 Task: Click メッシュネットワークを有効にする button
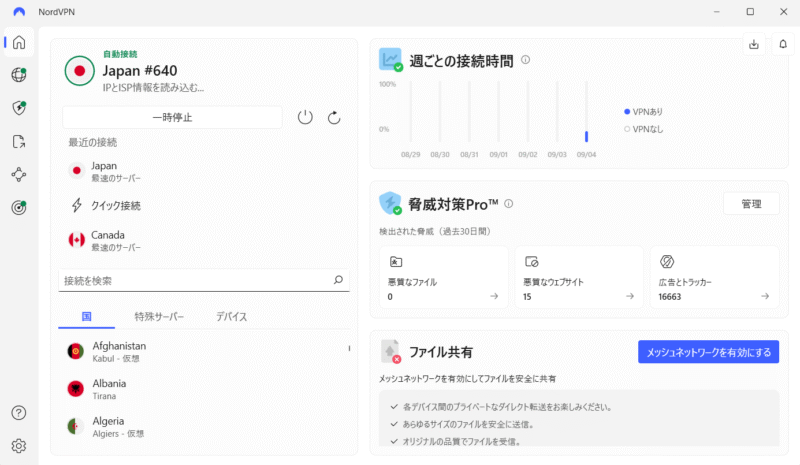click(x=709, y=352)
